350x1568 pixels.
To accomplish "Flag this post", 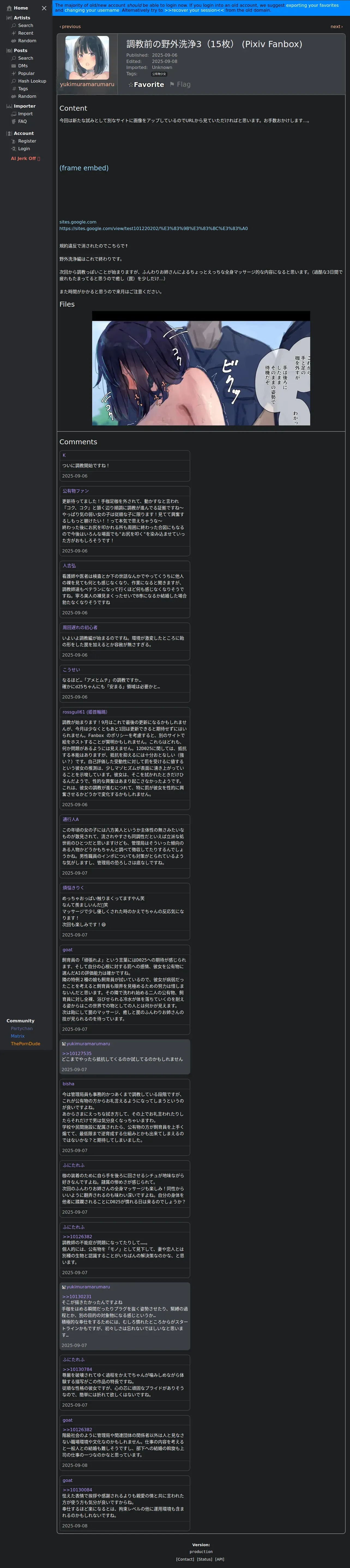I will tap(180, 84).
